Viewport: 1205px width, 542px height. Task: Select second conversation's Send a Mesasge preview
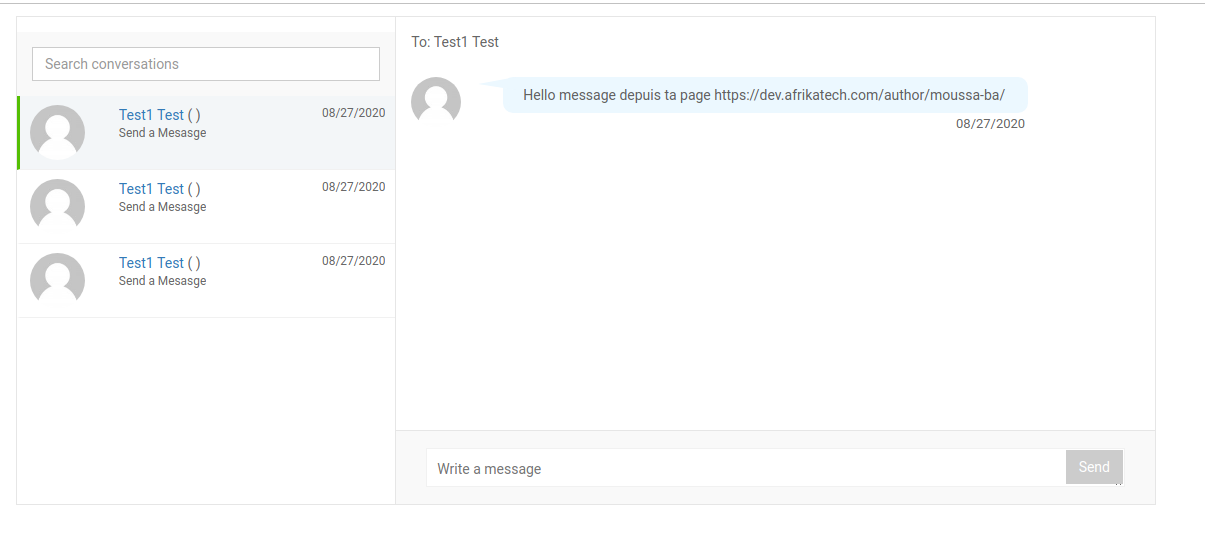[x=162, y=207]
